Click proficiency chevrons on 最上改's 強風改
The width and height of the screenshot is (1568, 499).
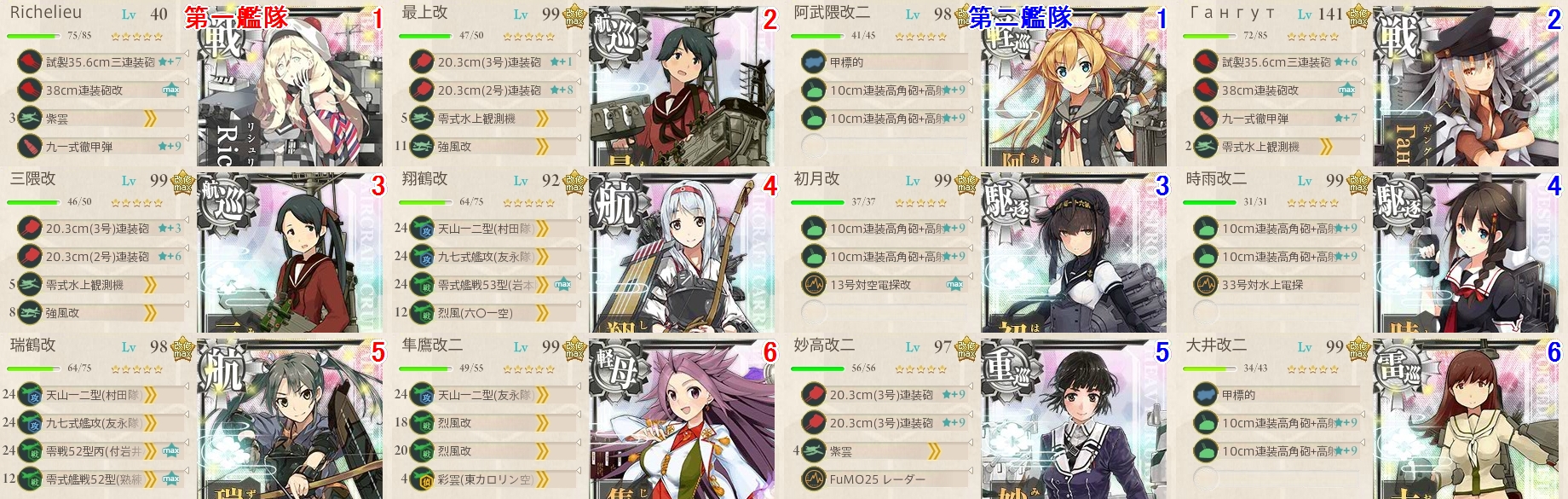(x=542, y=147)
